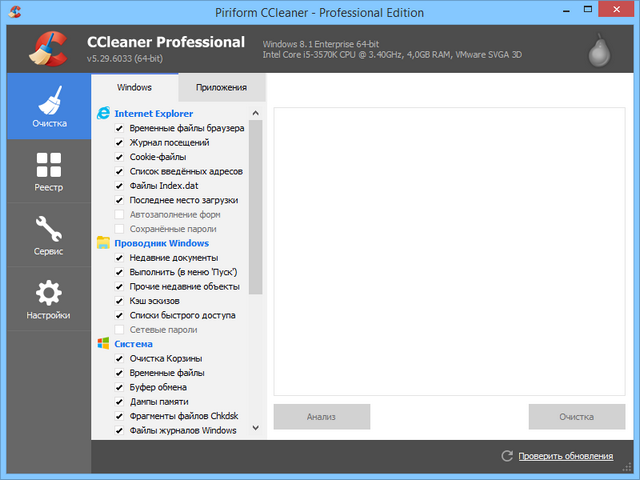The height and width of the screenshot is (480, 640).
Task: Uncheck Списки быстрого доступа
Action: click(x=119, y=315)
